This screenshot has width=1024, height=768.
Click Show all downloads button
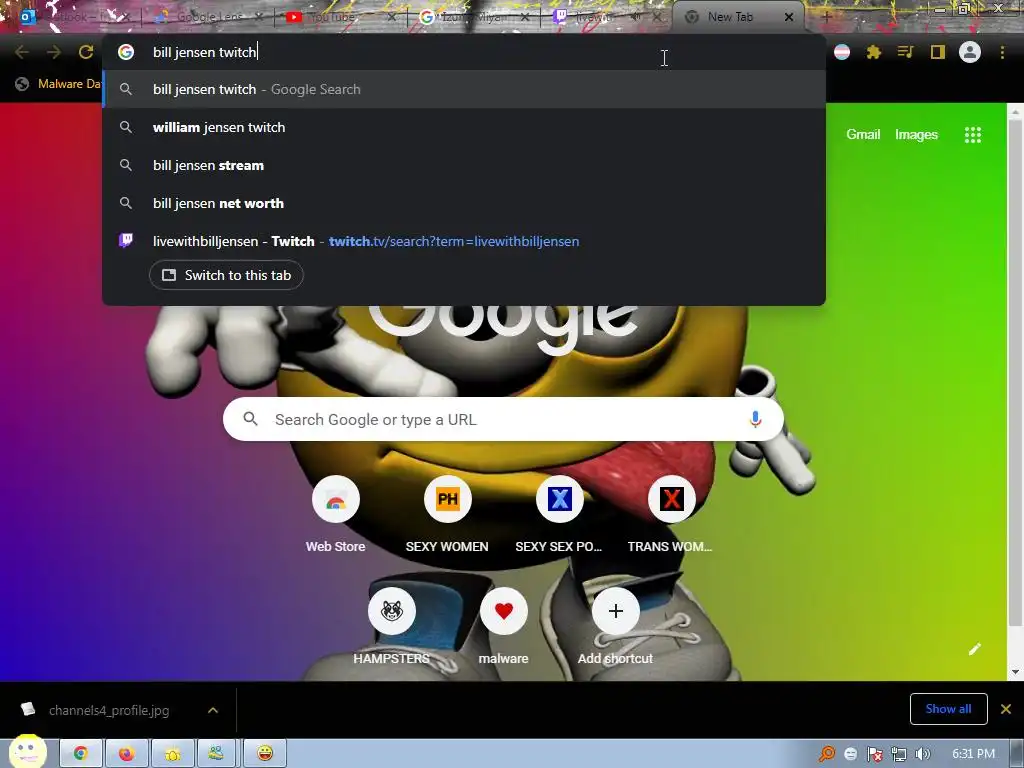pyautogui.click(x=948, y=709)
